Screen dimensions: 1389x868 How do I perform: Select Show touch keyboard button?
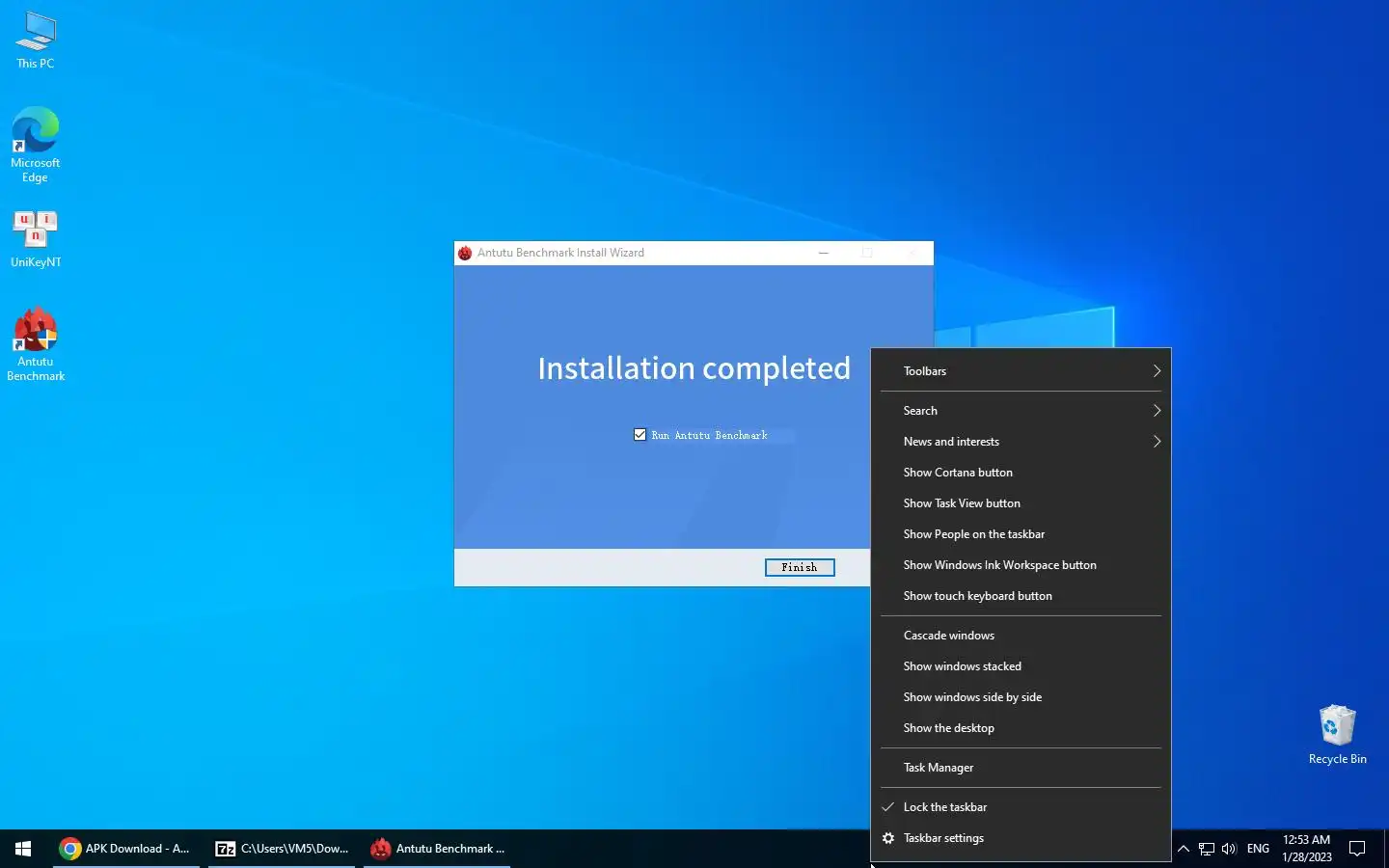(1021, 596)
